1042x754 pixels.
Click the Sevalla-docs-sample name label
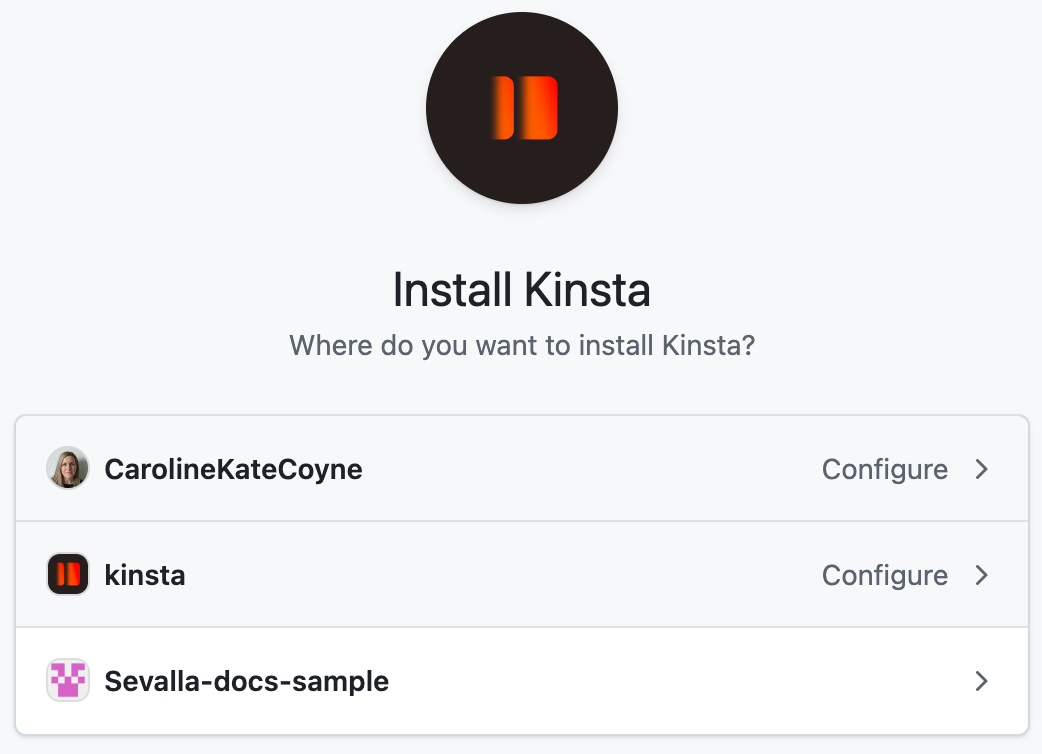point(248,681)
